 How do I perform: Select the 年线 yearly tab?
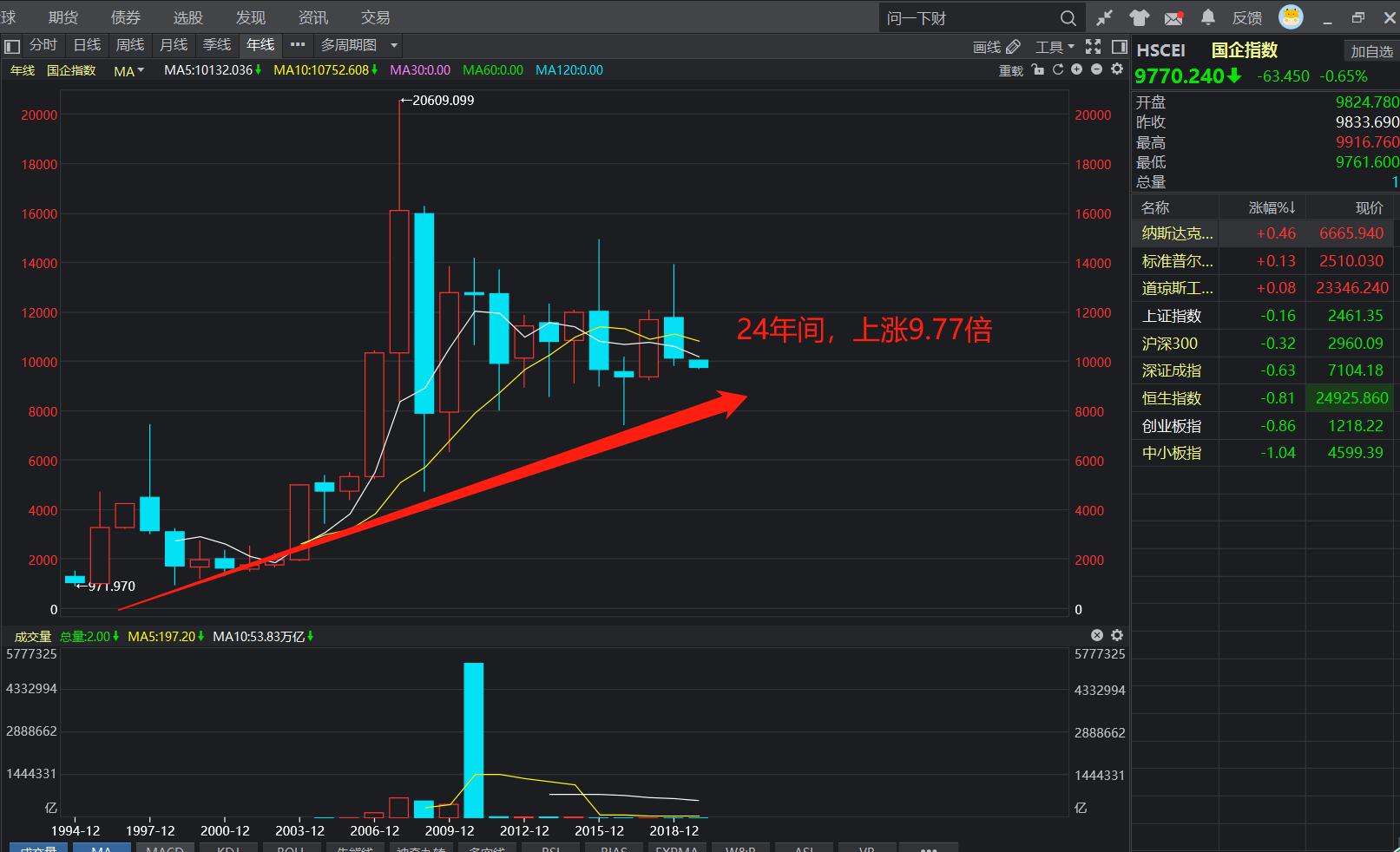260,45
